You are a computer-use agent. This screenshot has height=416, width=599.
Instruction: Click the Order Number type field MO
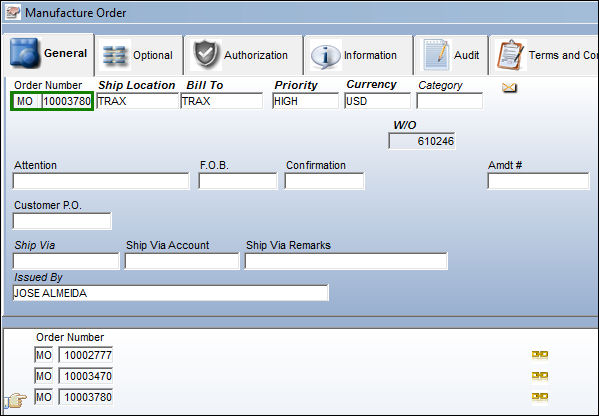coord(27,102)
